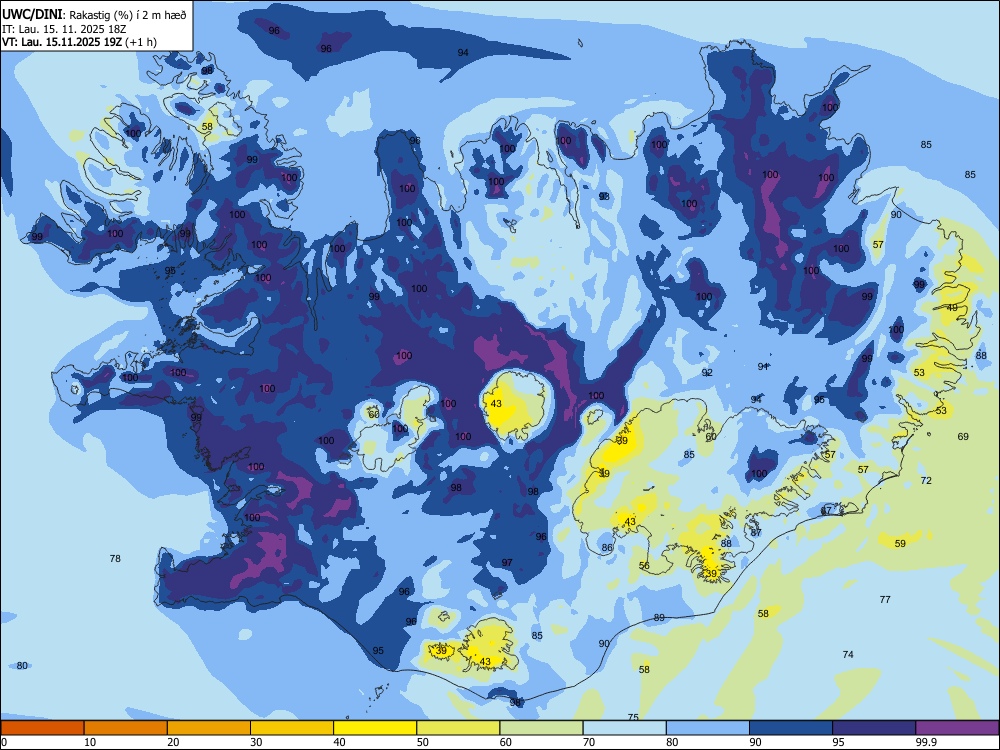Click the legend tick label '10'

click(x=91, y=742)
